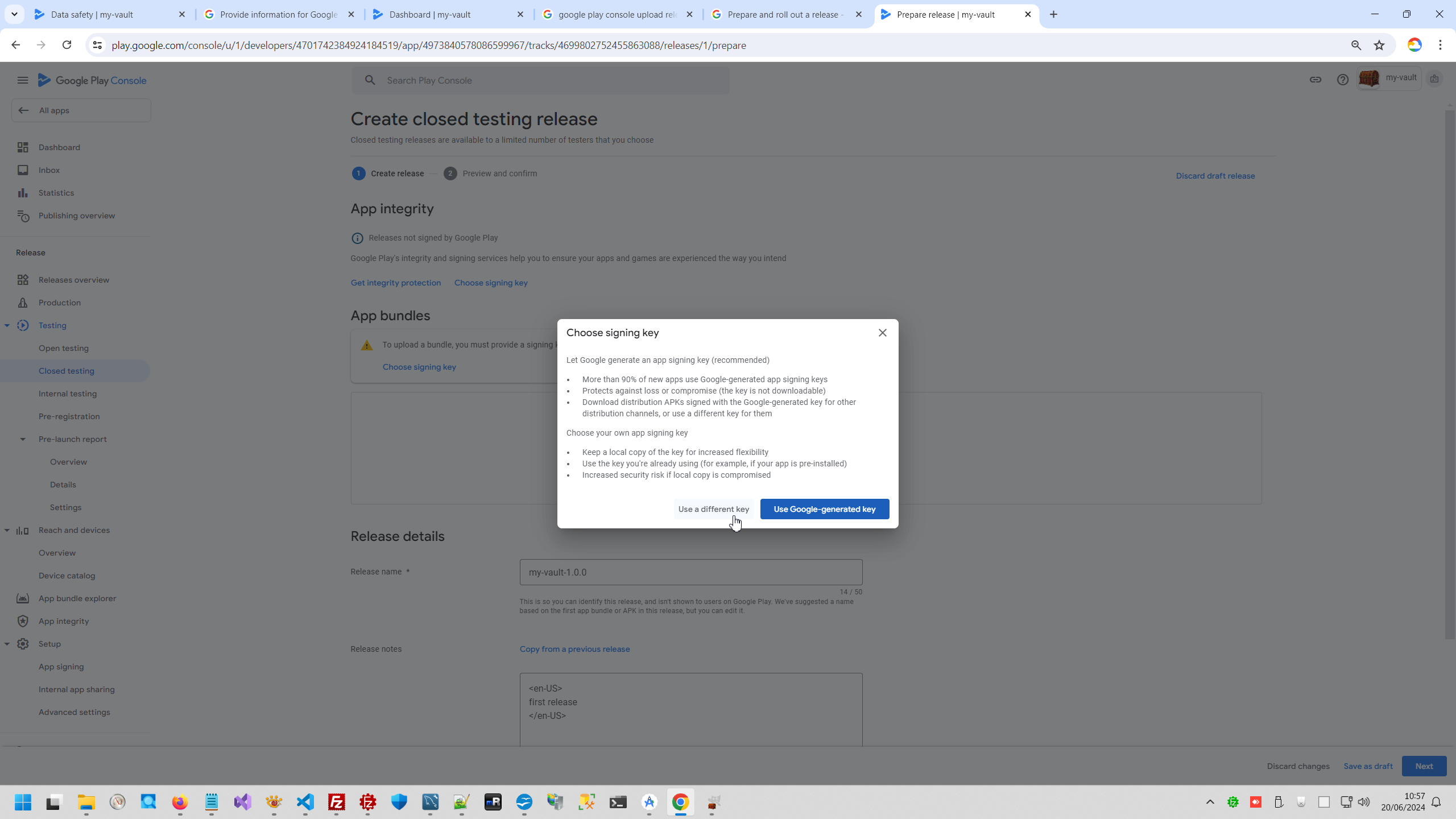Open FileZilla from the taskbar
Viewport: 1456px width, 819px height.
pos(337,803)
